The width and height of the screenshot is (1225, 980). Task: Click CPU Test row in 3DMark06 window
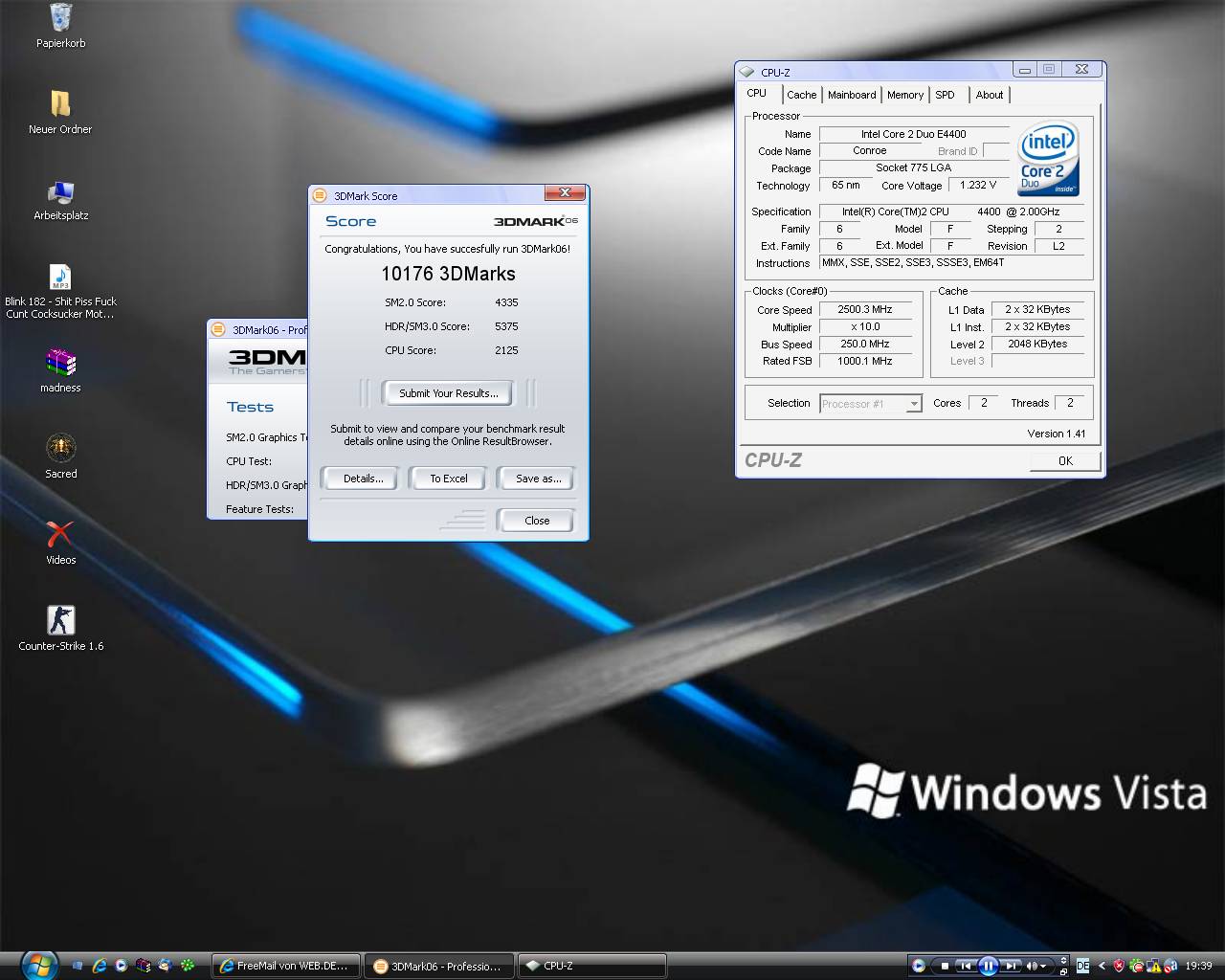point(249,461)
